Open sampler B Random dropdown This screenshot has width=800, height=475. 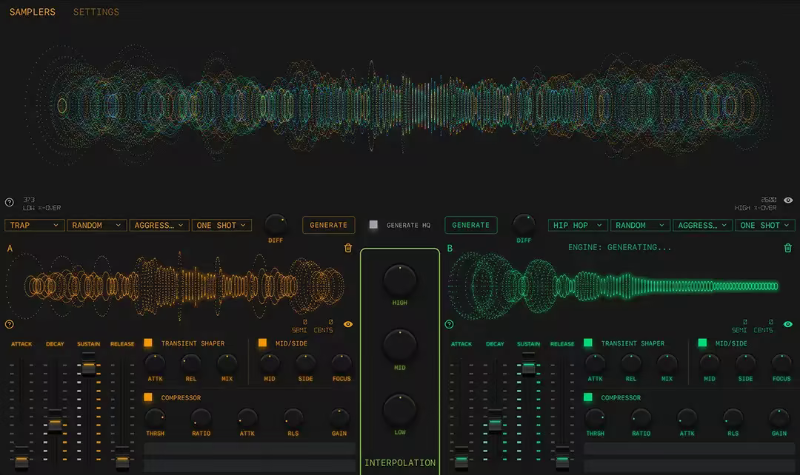[x=640, y=225]
